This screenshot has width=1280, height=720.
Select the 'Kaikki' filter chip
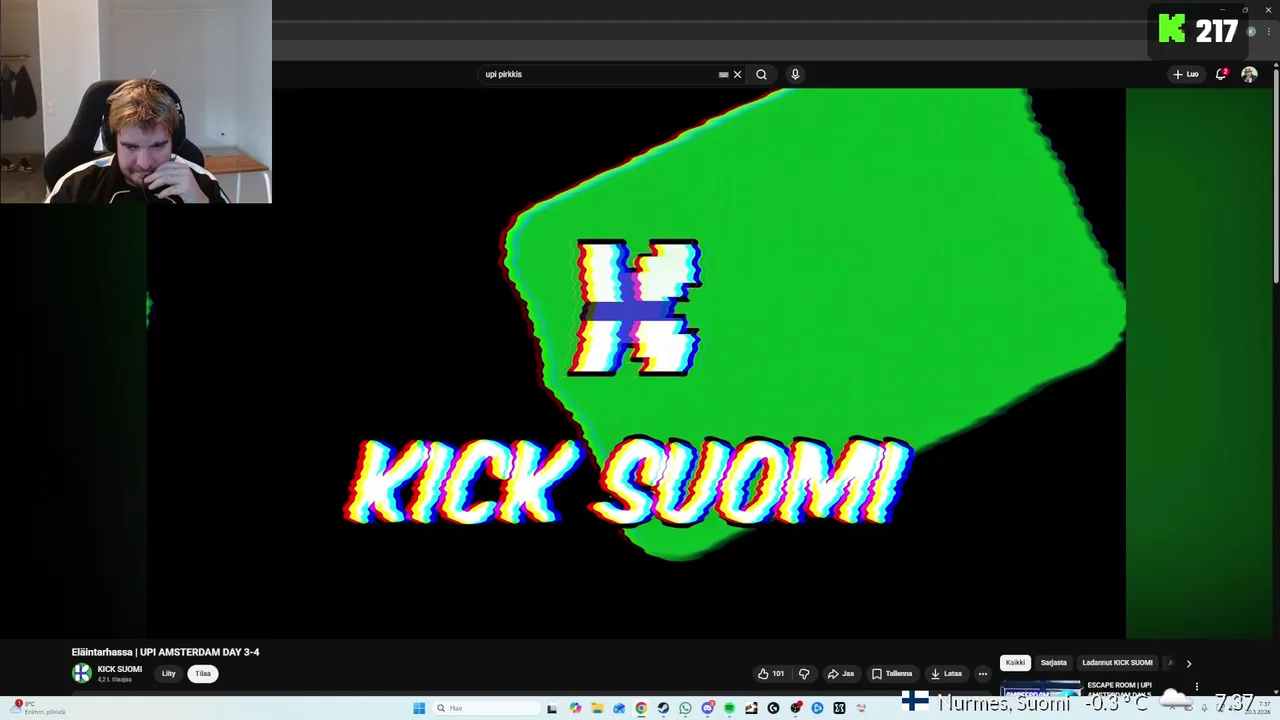pyautogui.click(x=1015, y=663)
